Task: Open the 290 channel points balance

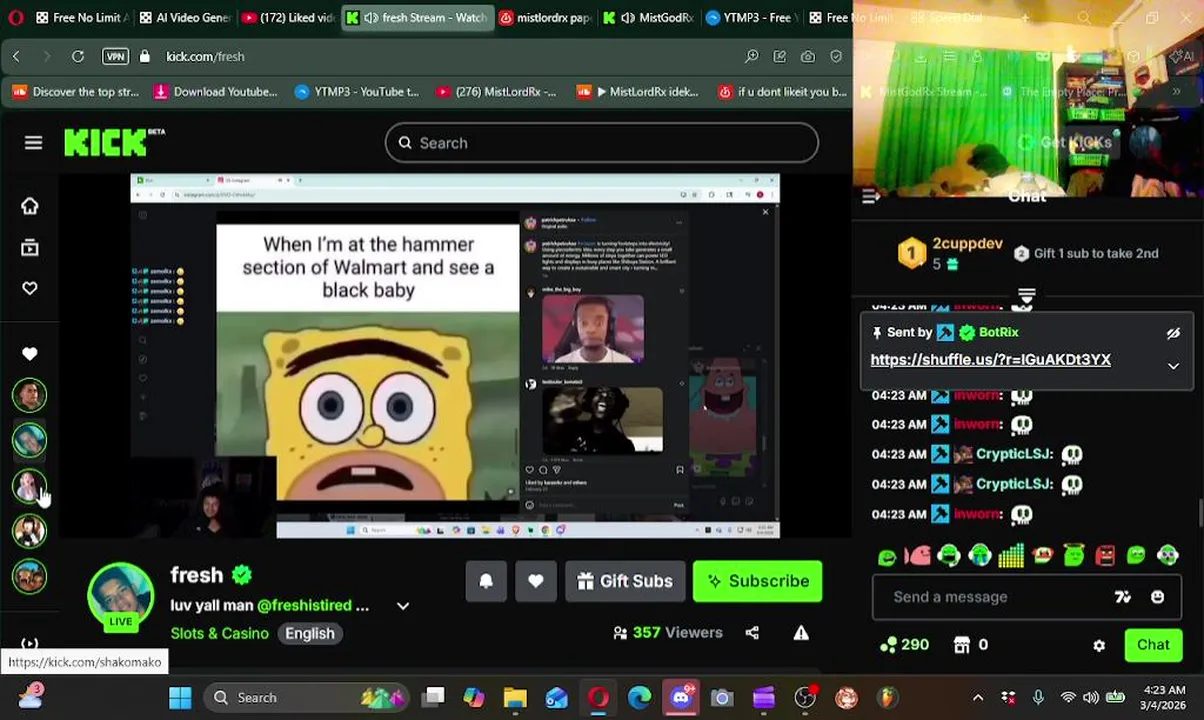Action: click(904, 645)
